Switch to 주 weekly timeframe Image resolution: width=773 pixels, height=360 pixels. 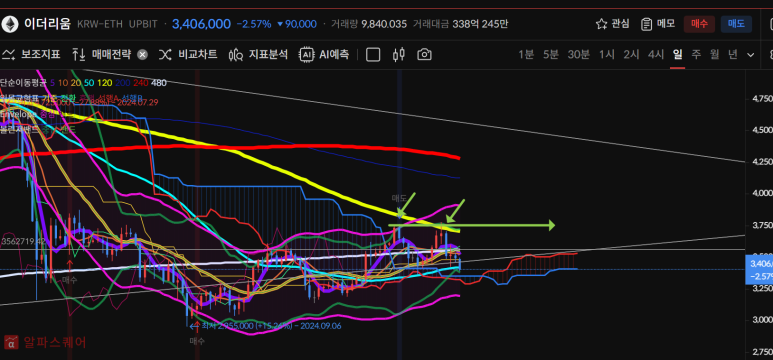pyautogui.click(x=696, y=54)
